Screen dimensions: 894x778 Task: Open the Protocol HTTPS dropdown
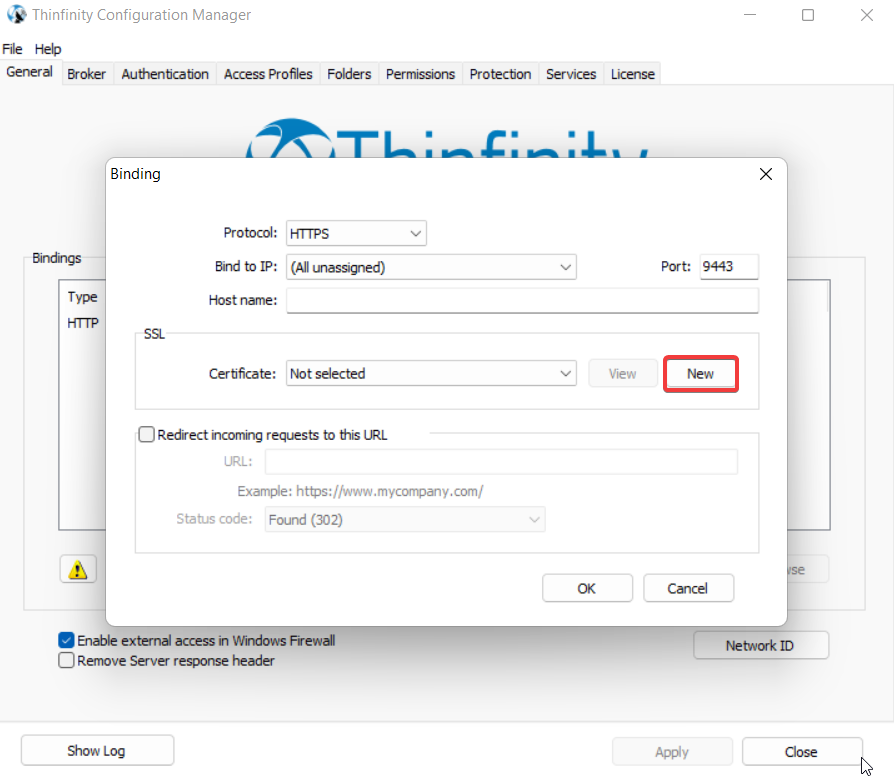[356, 233]
